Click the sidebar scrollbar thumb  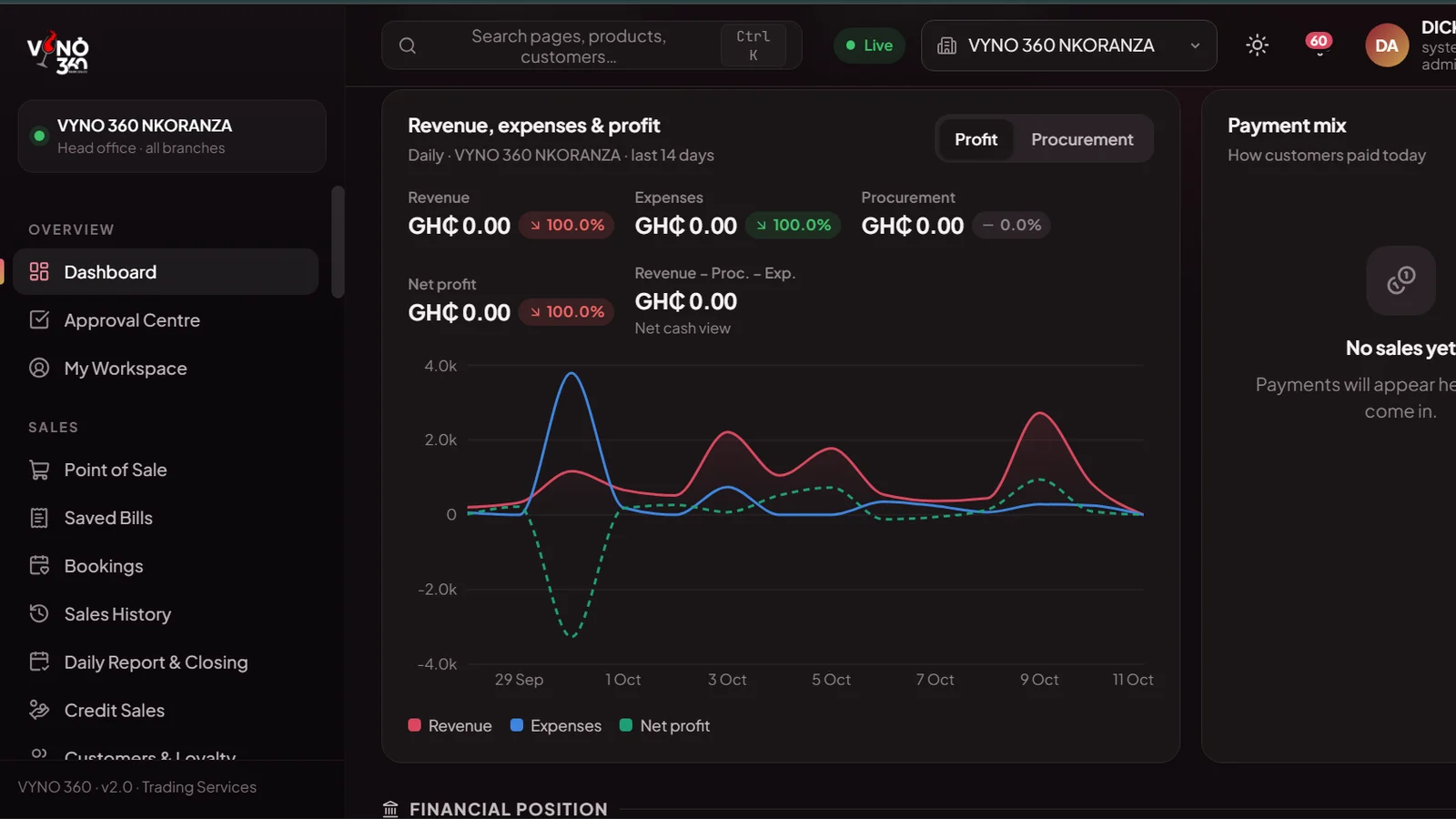click(x=338, y=242)
